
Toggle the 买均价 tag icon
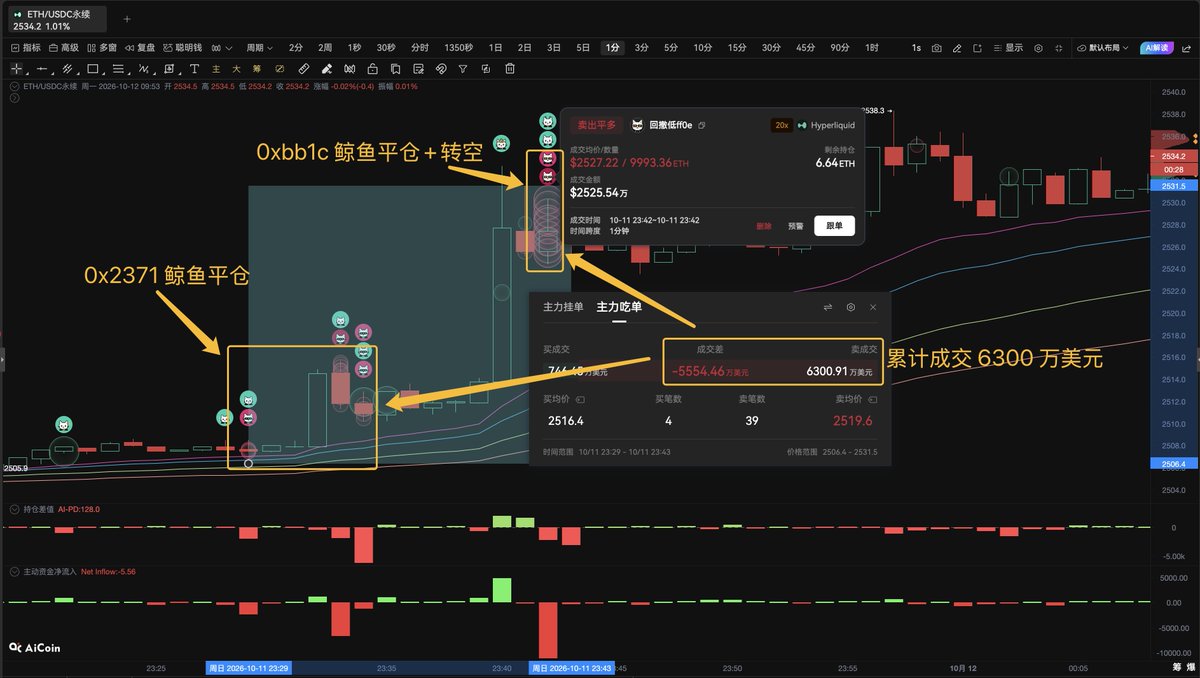tap(581, 400)
